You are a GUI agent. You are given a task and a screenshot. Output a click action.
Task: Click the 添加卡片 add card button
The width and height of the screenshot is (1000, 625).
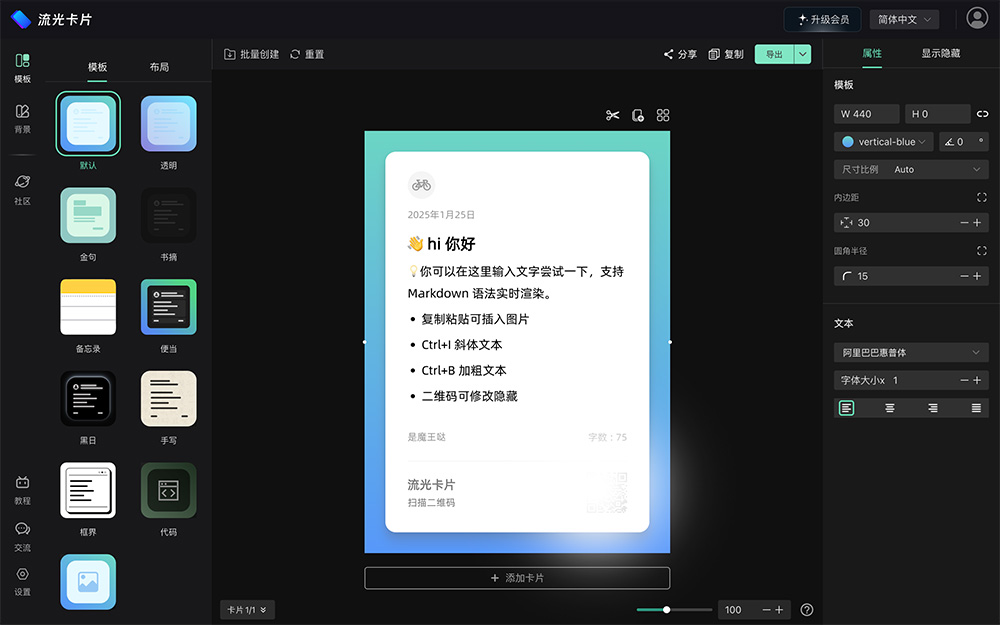click(517, 578)
